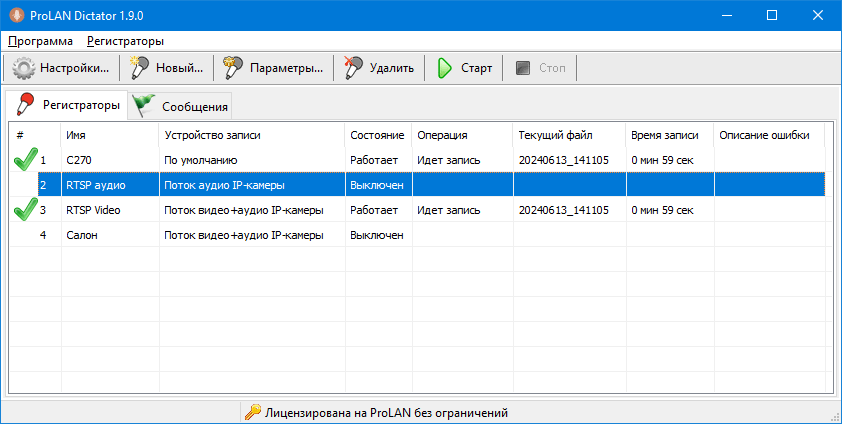Click the Устройство записи column header
Viewport: 842px width, 424px height.
pos(212,135)
